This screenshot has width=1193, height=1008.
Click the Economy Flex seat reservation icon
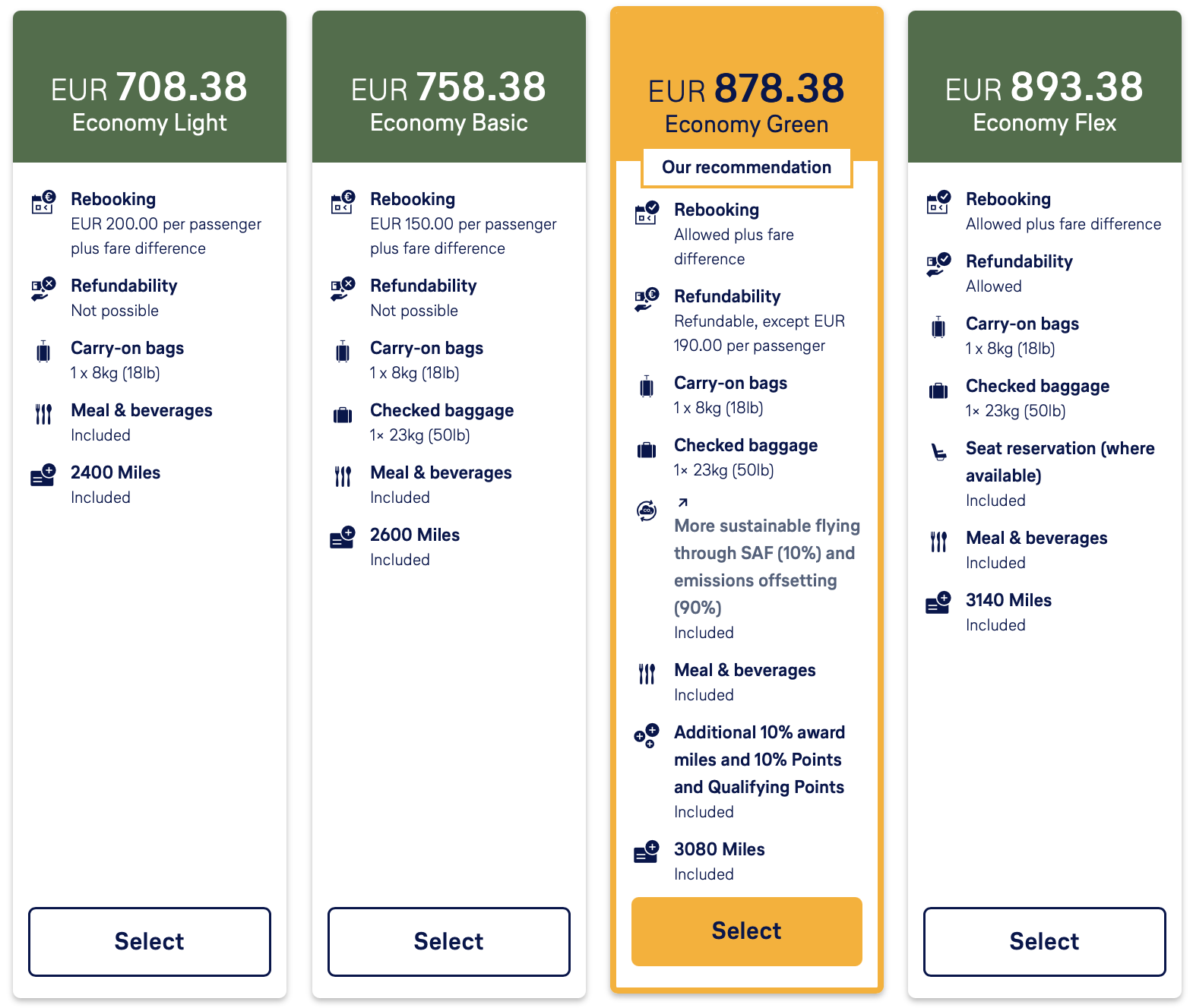(x=938, y=453)
